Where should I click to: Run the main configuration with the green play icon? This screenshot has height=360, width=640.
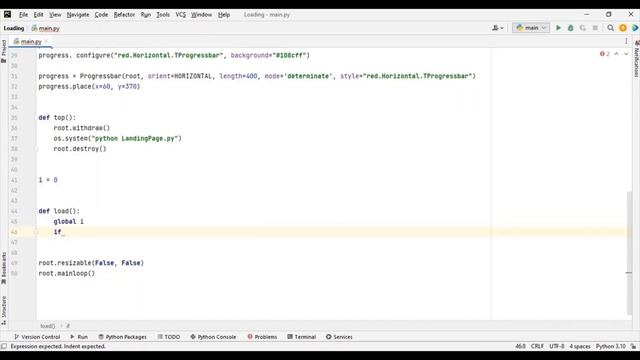[x=558, y=28]
